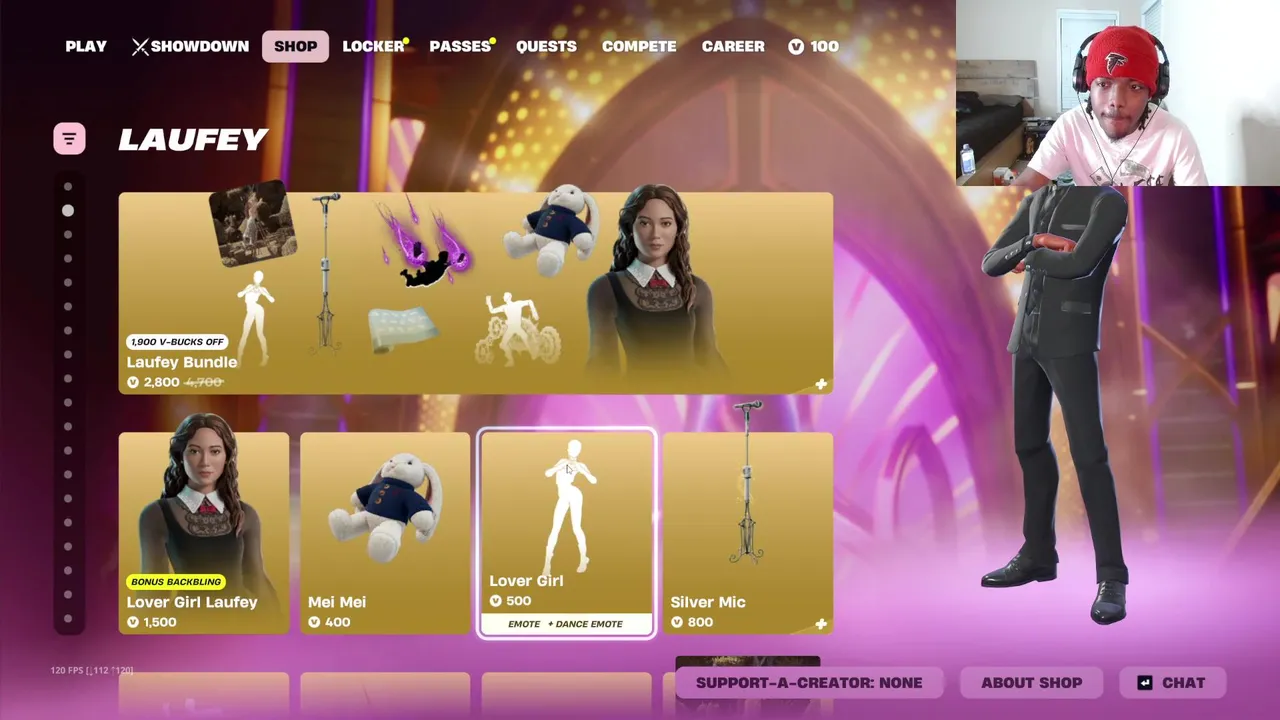The image size is (1280, 720).
Task: Open the ABOUT SHOP button
Action: 1031,683
